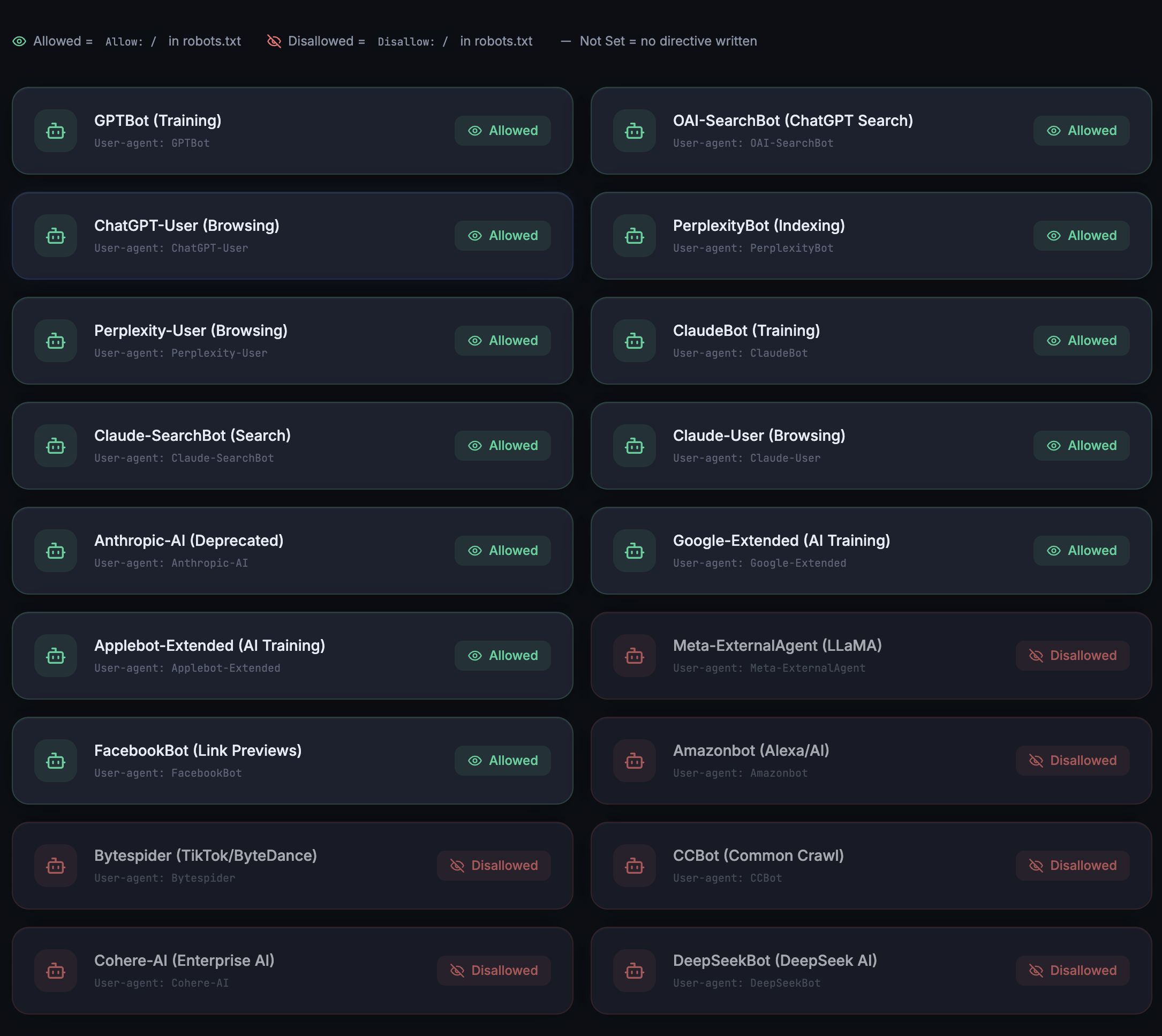Click the Google-Extended robot icon
1162x1036 pixels.
pos(634,551)
